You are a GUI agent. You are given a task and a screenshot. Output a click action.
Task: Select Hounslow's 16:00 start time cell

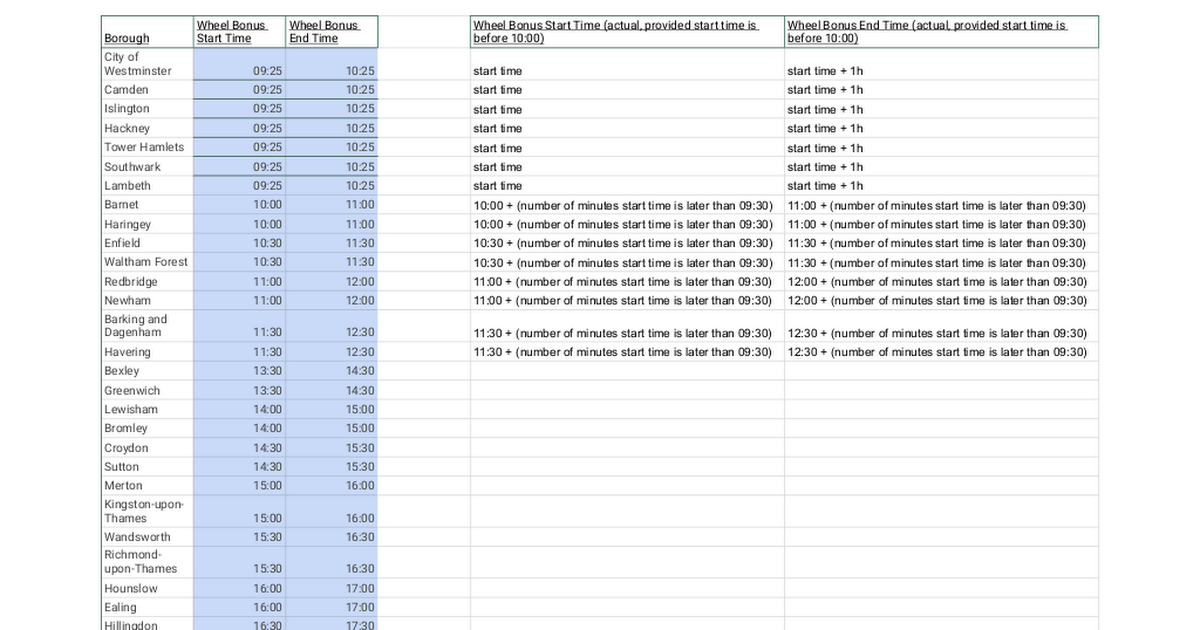pos(239,588)
